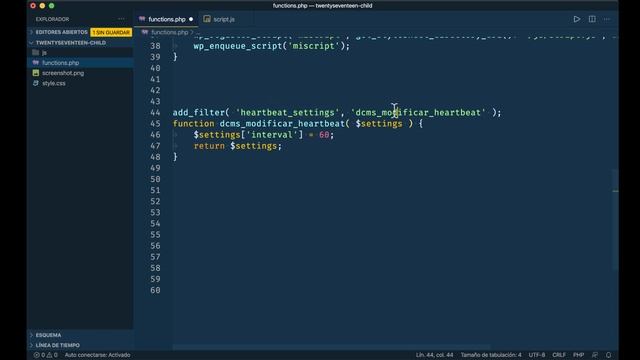The image size is (640, 360).
Task: Click line number 60 in the gutter
Action: [155, 290]
